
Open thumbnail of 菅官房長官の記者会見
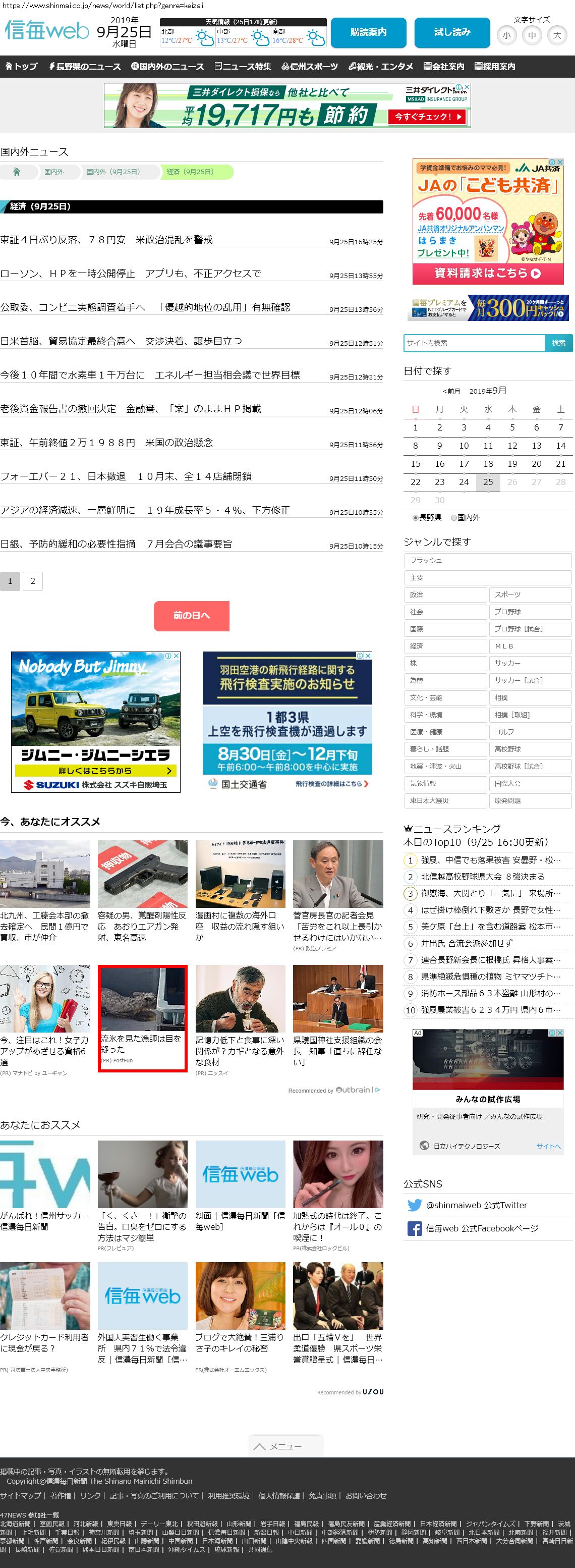(338, 874)
